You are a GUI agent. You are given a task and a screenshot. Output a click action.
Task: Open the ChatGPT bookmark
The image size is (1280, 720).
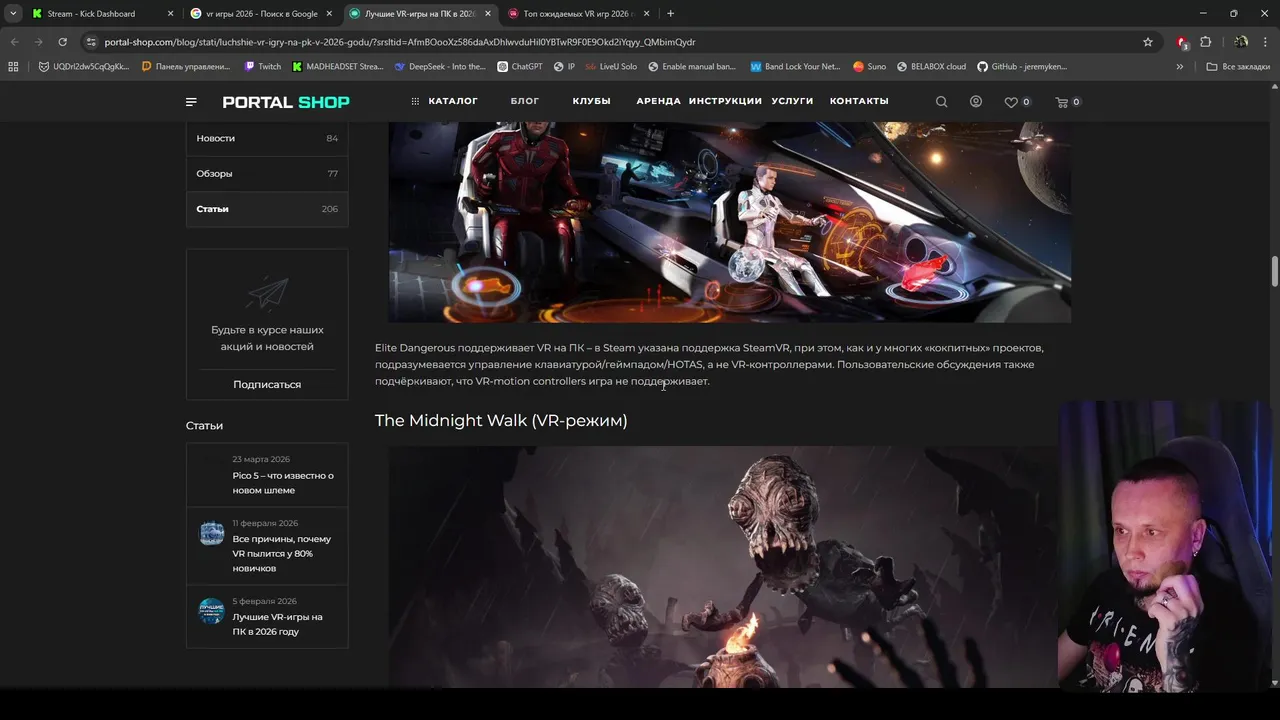(520, 67)
